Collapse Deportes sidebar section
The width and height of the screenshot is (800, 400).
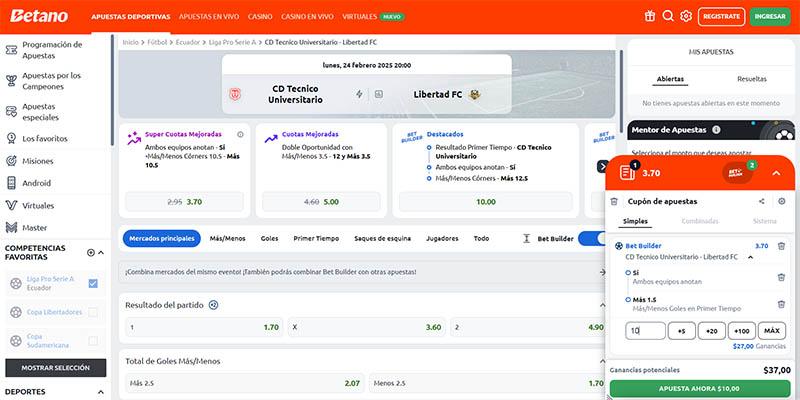pyautogui.click(x=101, y=392)
